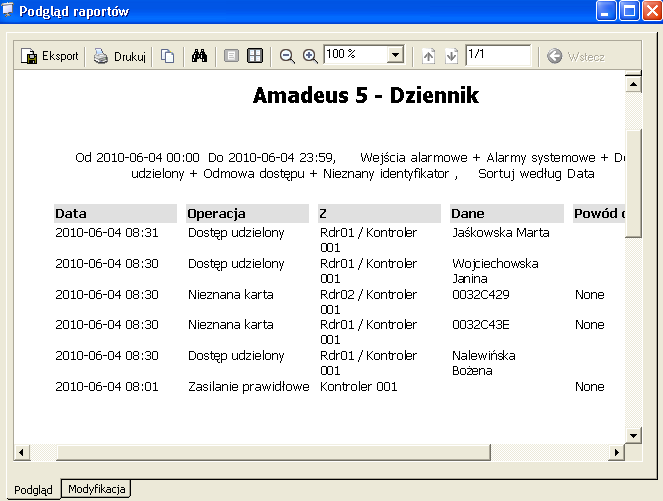Image resolution: width=663 pixels, height=501 pixels.
Task: Select single page view icon
Action: click(x=231, y=56)
